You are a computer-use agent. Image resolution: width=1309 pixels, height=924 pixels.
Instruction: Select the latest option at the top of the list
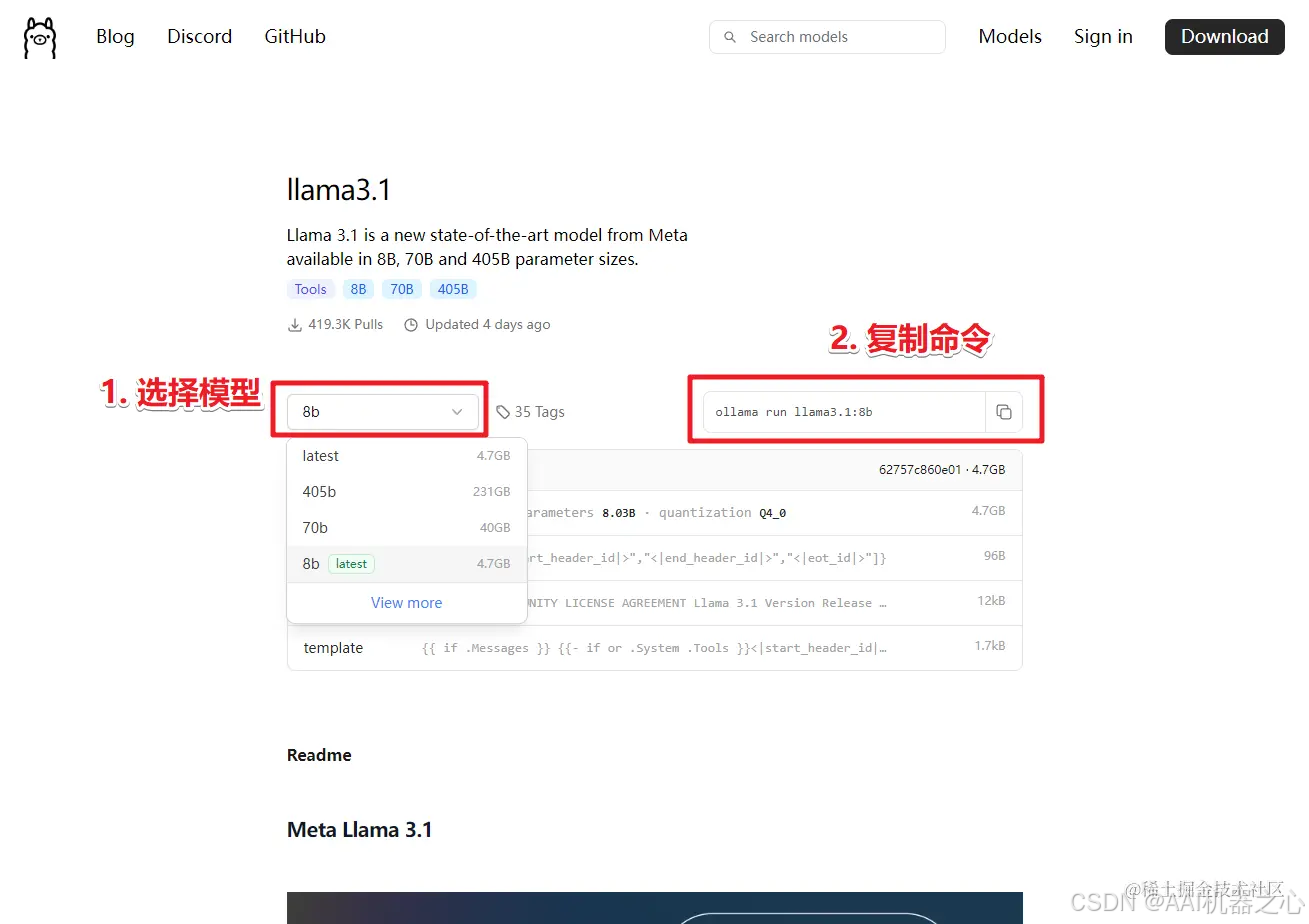coord(406,456)
